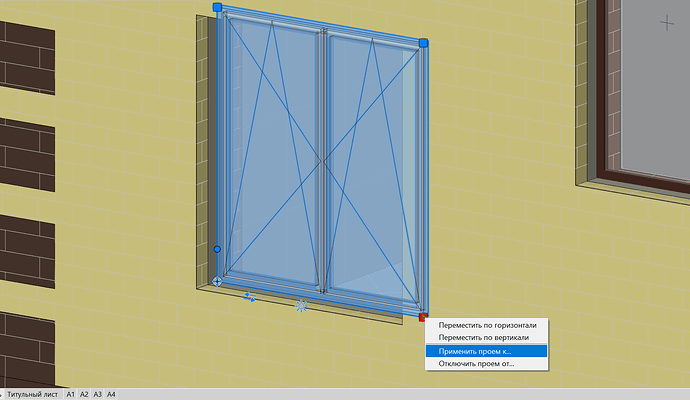Select the blue square grip at top-left window corner
This screenshot has height=400, width=690.
click(217, 7)
